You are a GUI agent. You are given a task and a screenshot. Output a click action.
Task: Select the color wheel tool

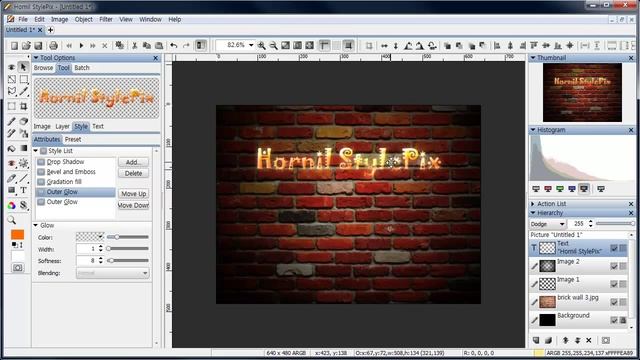coord(12,205)
